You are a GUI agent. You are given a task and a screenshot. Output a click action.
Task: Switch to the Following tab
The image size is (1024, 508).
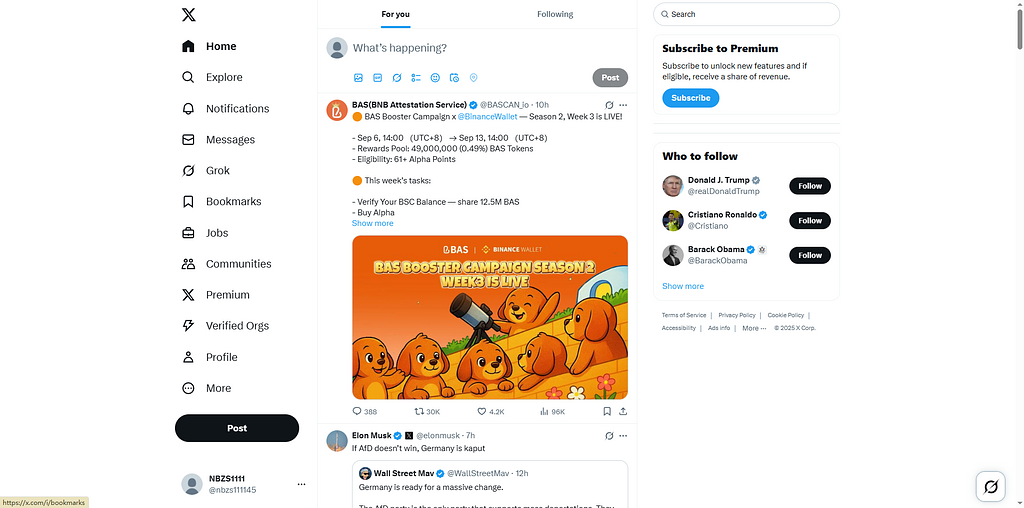point(555,14)
